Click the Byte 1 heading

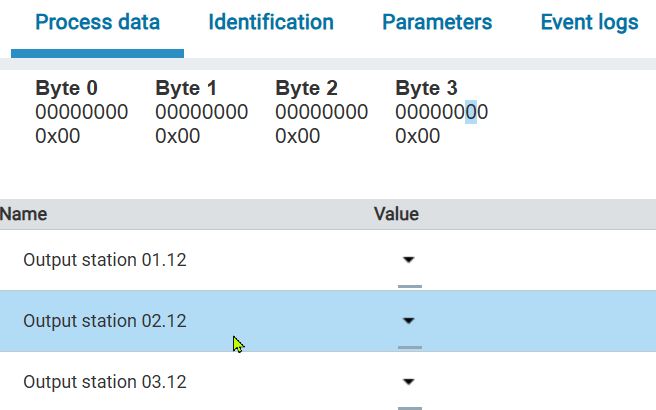(186, 88)
